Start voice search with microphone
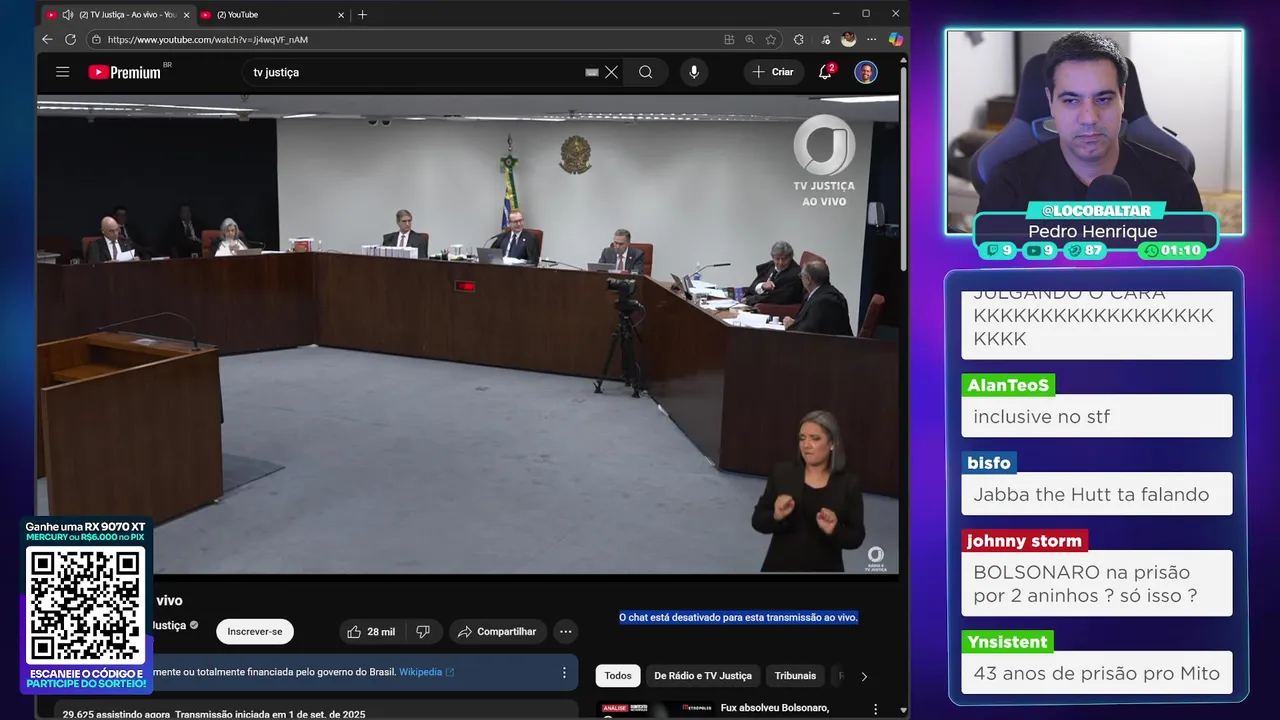The height and width of the screenshot is (720, 1280). tap(693, 72)
